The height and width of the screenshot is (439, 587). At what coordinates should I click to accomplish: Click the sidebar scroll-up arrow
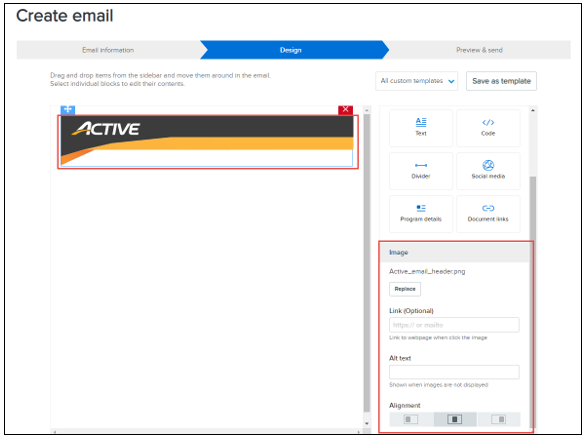coord(533,111)
